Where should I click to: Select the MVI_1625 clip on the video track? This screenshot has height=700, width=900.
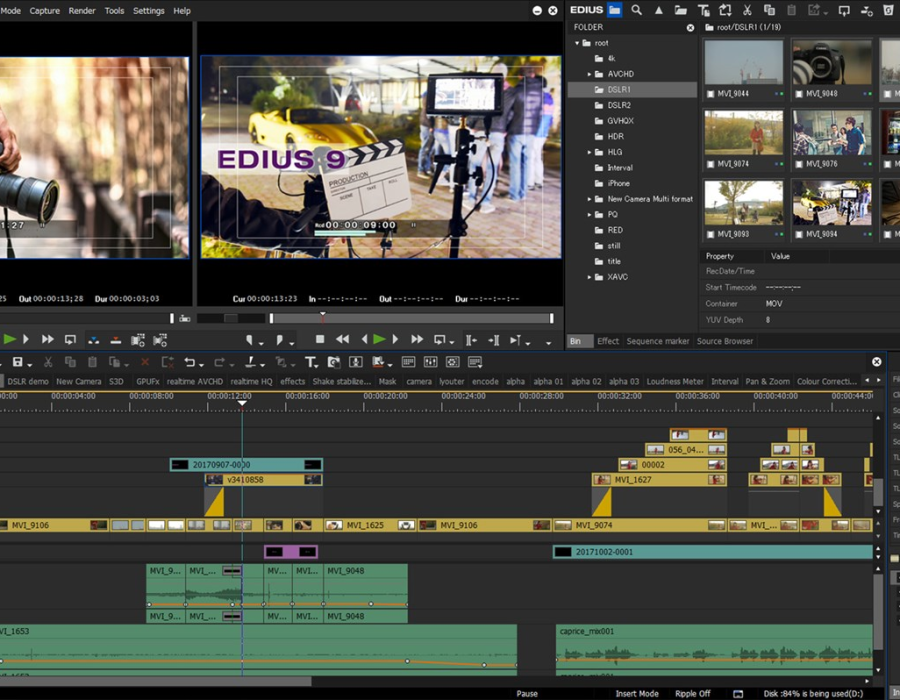(x=369, y=525)
